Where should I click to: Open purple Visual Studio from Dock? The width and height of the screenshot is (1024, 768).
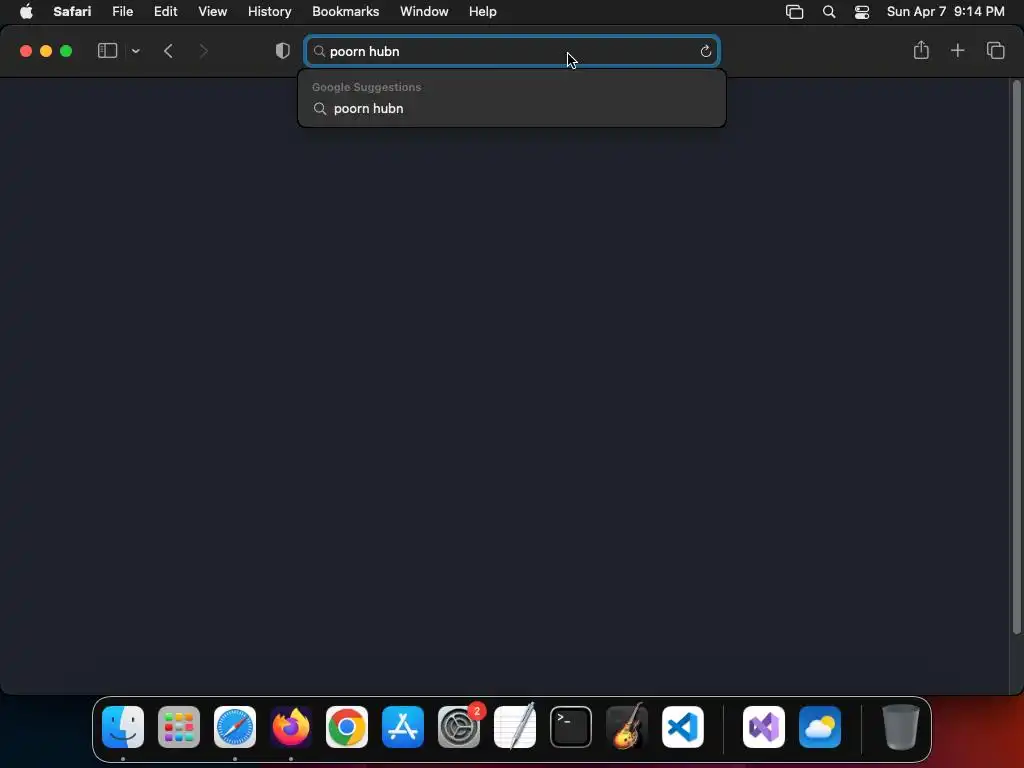763,727
